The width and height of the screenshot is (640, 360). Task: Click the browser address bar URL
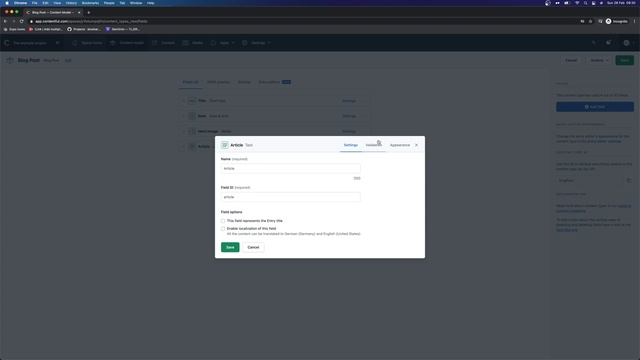91,21
